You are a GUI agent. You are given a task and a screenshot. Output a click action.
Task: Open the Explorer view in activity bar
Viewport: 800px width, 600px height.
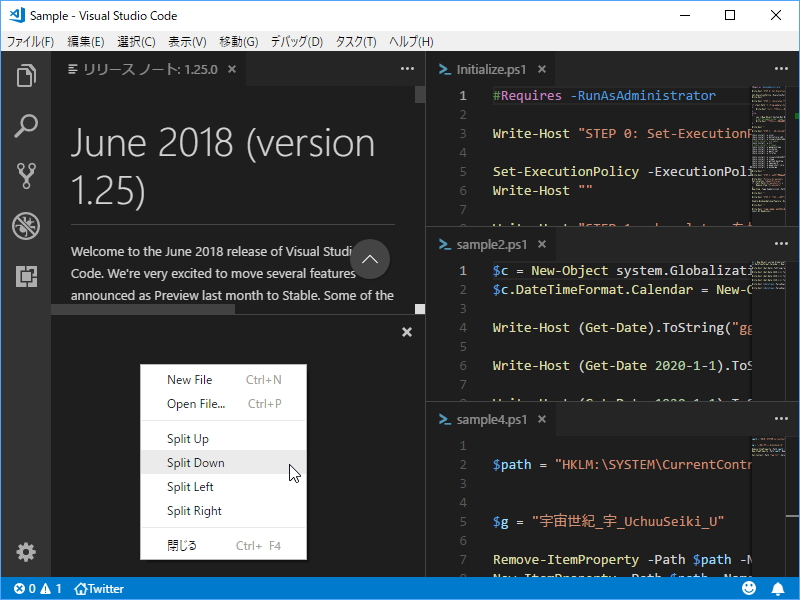click(26, 76)
